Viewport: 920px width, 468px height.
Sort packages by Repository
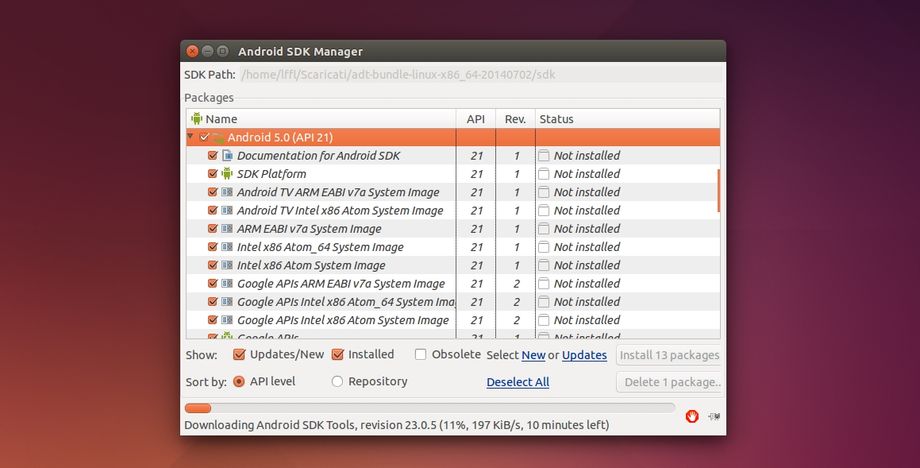click(x=337, y=382)
